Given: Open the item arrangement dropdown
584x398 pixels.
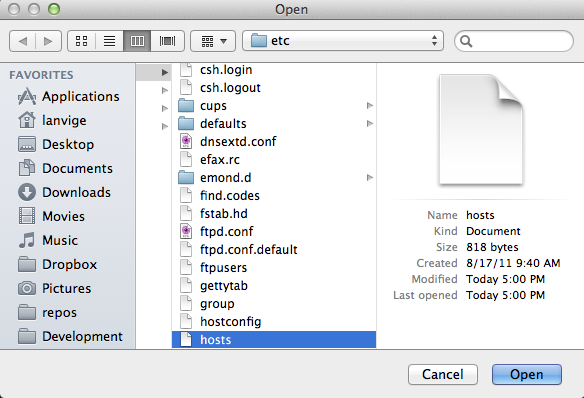Looking at the screenshot, I should 213,41.
